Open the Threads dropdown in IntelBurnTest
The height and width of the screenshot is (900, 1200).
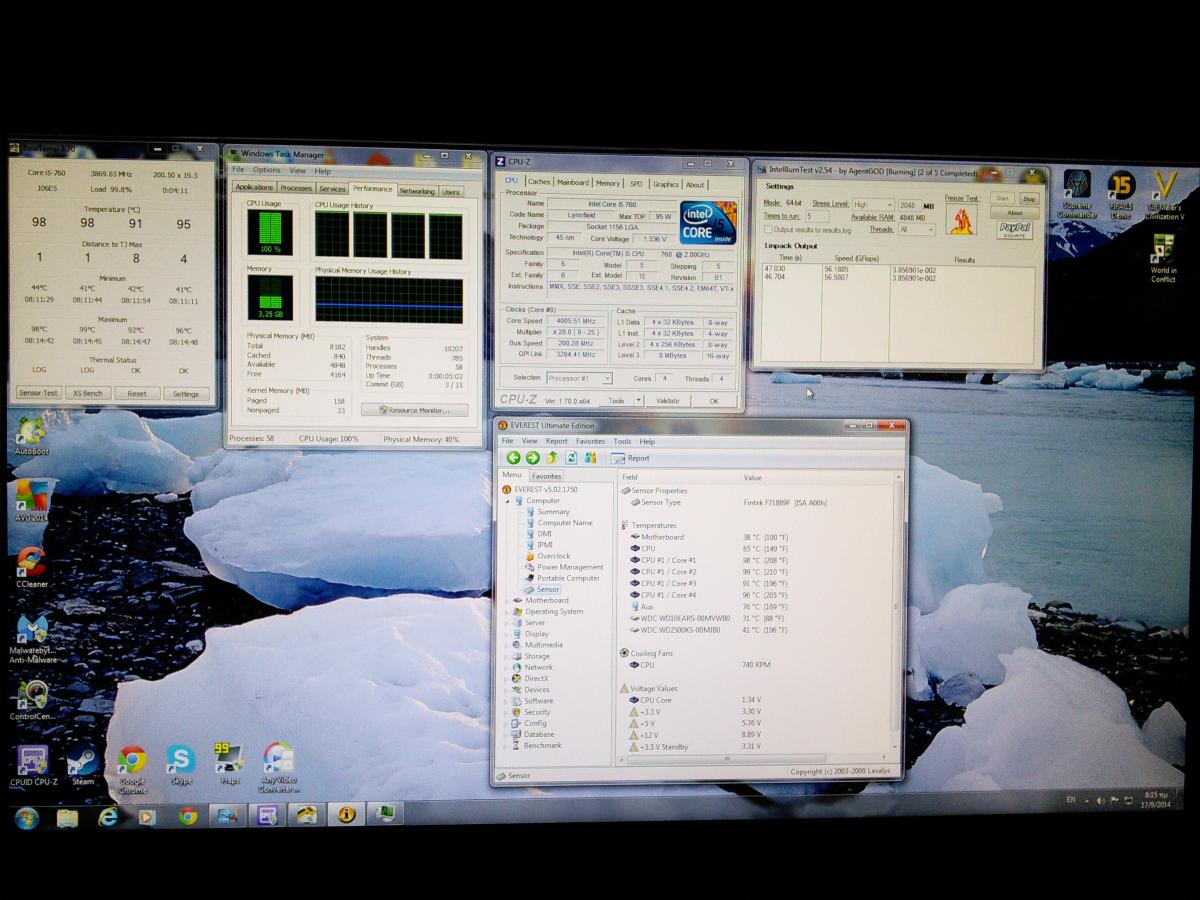click(917, 229)
